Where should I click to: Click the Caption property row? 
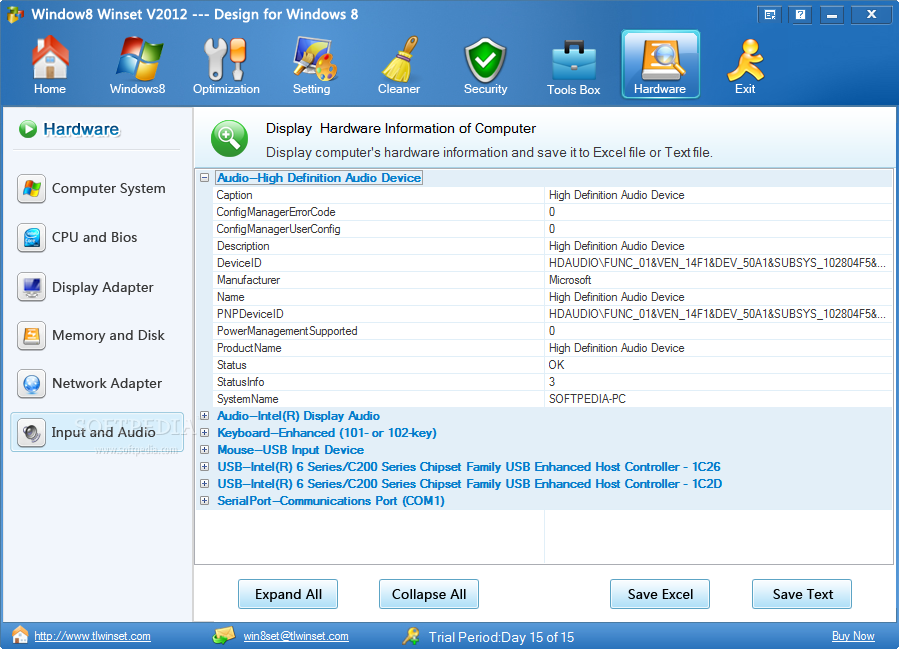pyautogui.click(x=552, y=195)
